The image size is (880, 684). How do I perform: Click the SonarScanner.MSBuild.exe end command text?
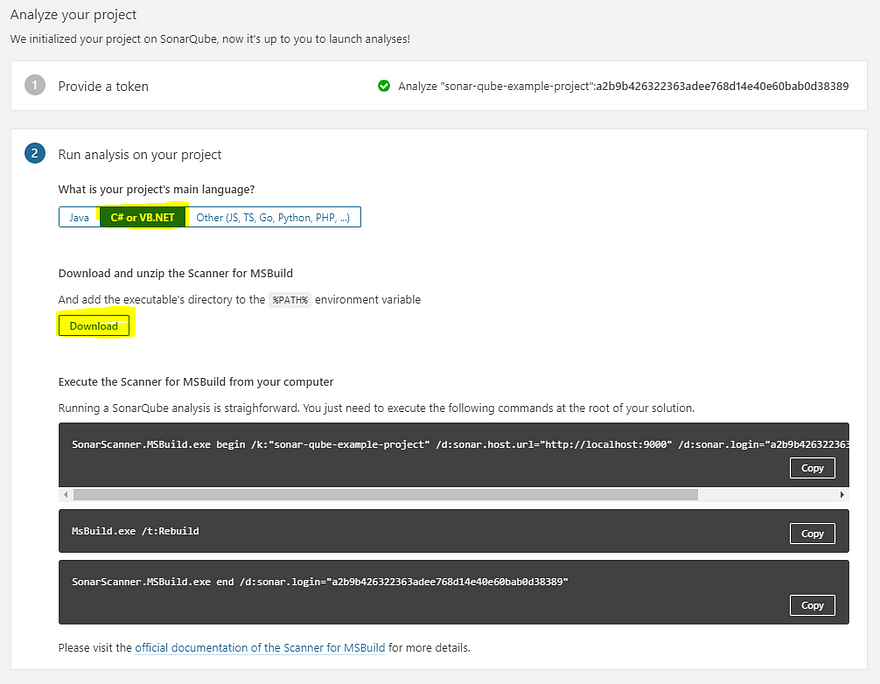tap(320, 582)
